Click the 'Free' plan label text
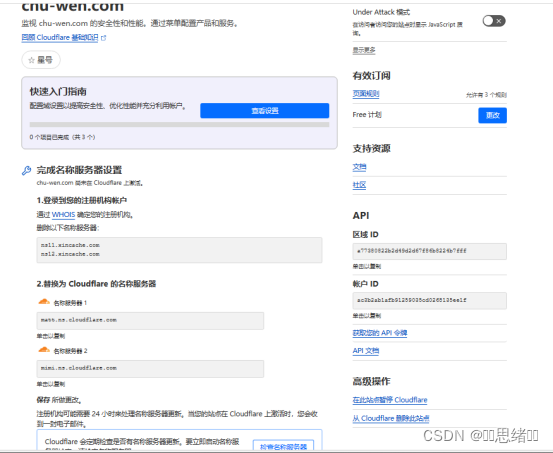The width and height of the screenshot is (553, 453). [367, 115]
